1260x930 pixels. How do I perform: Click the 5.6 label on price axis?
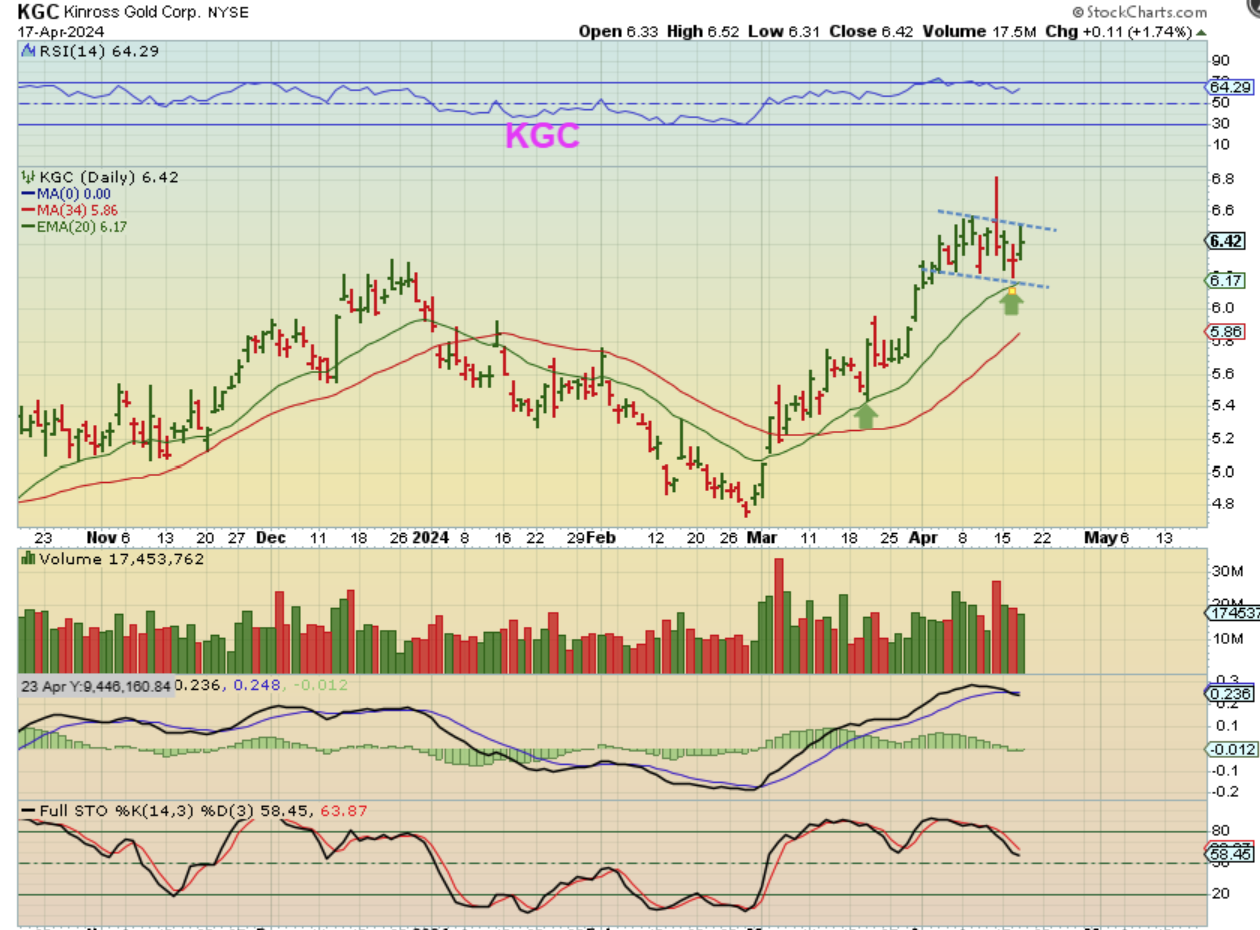1225,373
